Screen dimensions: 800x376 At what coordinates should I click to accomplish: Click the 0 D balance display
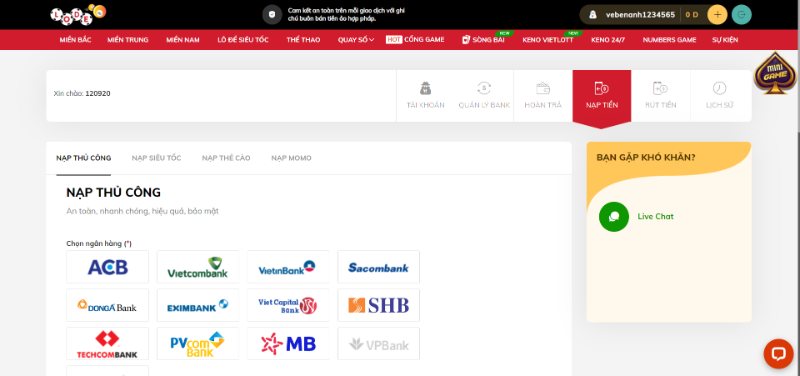click(692, 15)
